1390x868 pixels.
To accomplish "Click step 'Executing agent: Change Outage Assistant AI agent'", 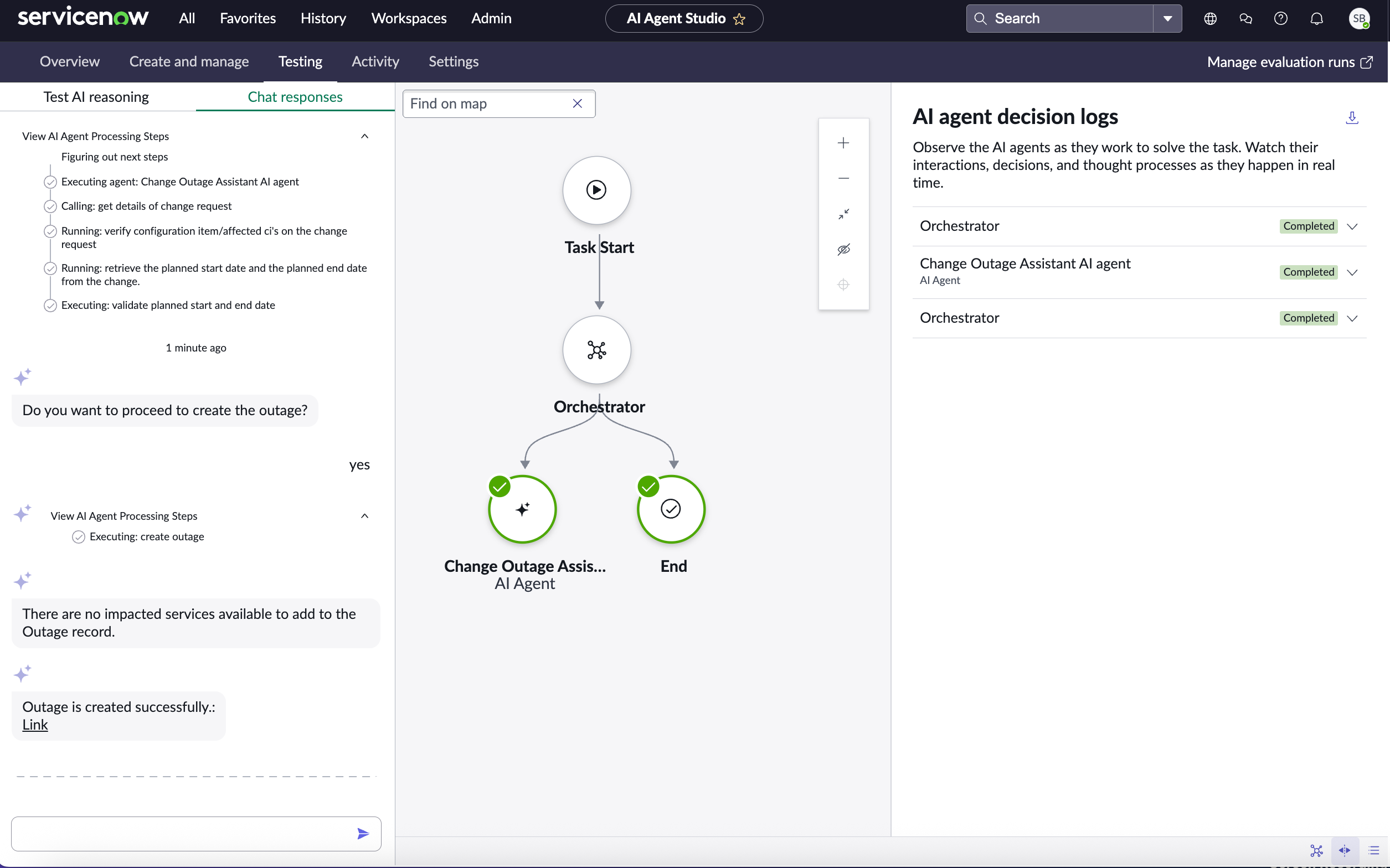I will tap(181, 182).
